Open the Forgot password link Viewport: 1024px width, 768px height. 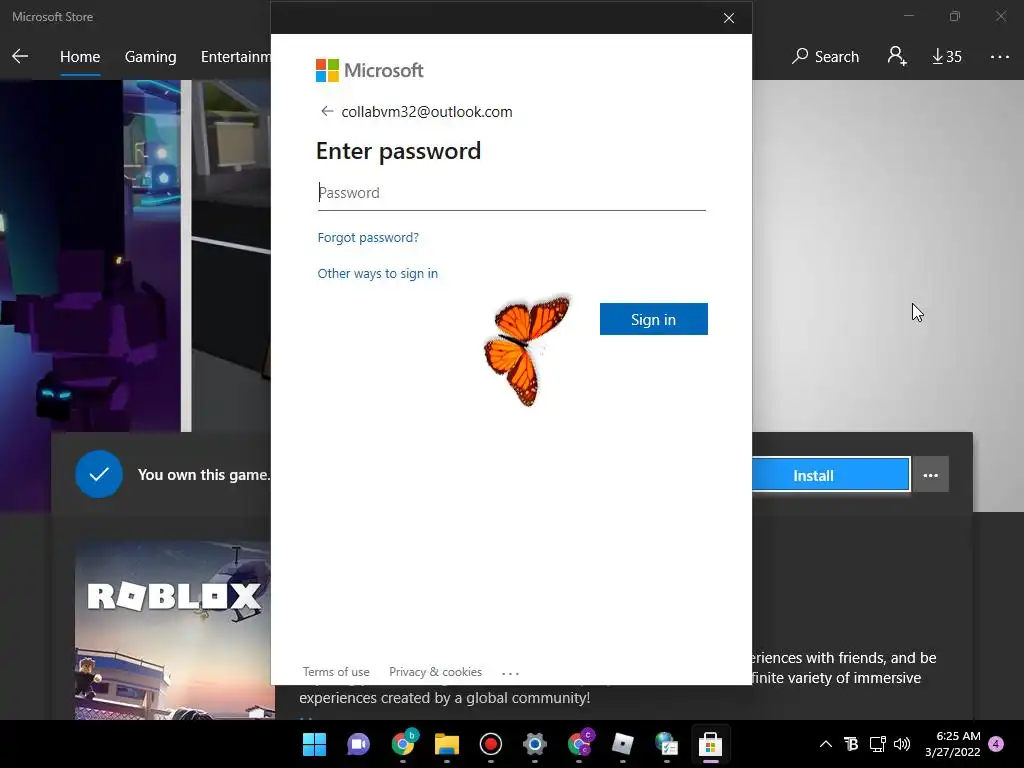[x=368, y=237]
